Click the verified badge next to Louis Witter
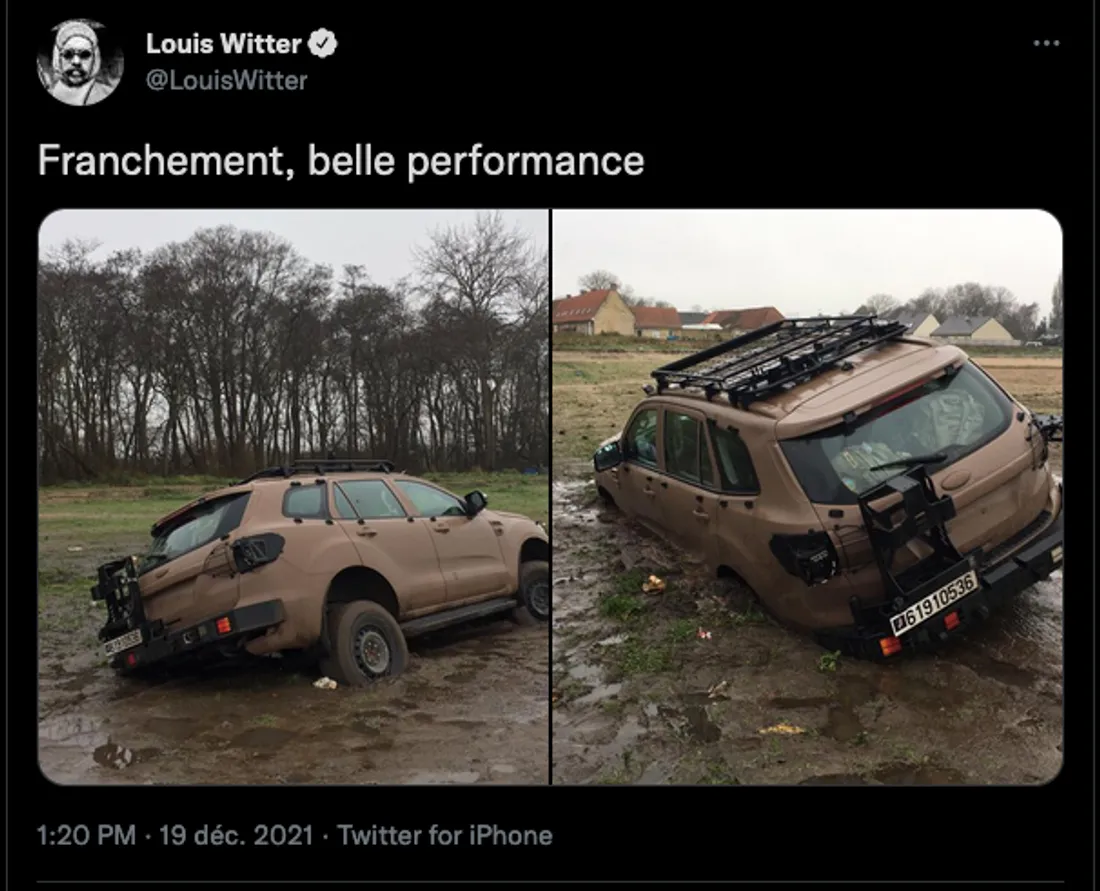The width and height of the screenshot is (1100, 891). pos(323,43)
